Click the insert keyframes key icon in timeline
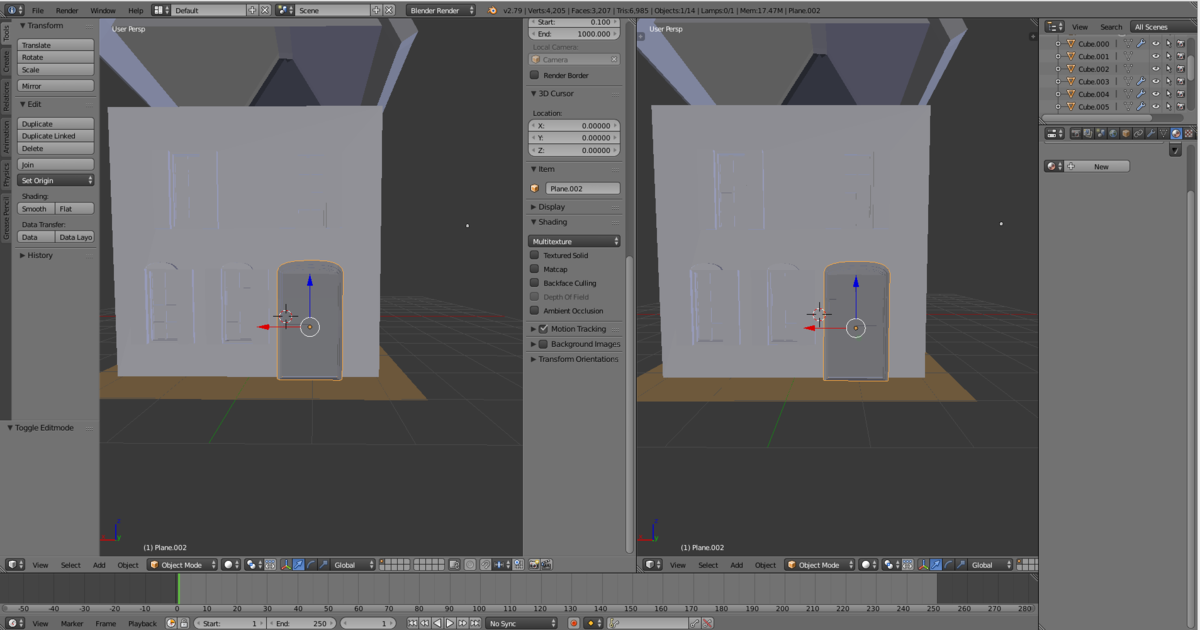This screenshot has width=1200, height=630. pos(693,623)
